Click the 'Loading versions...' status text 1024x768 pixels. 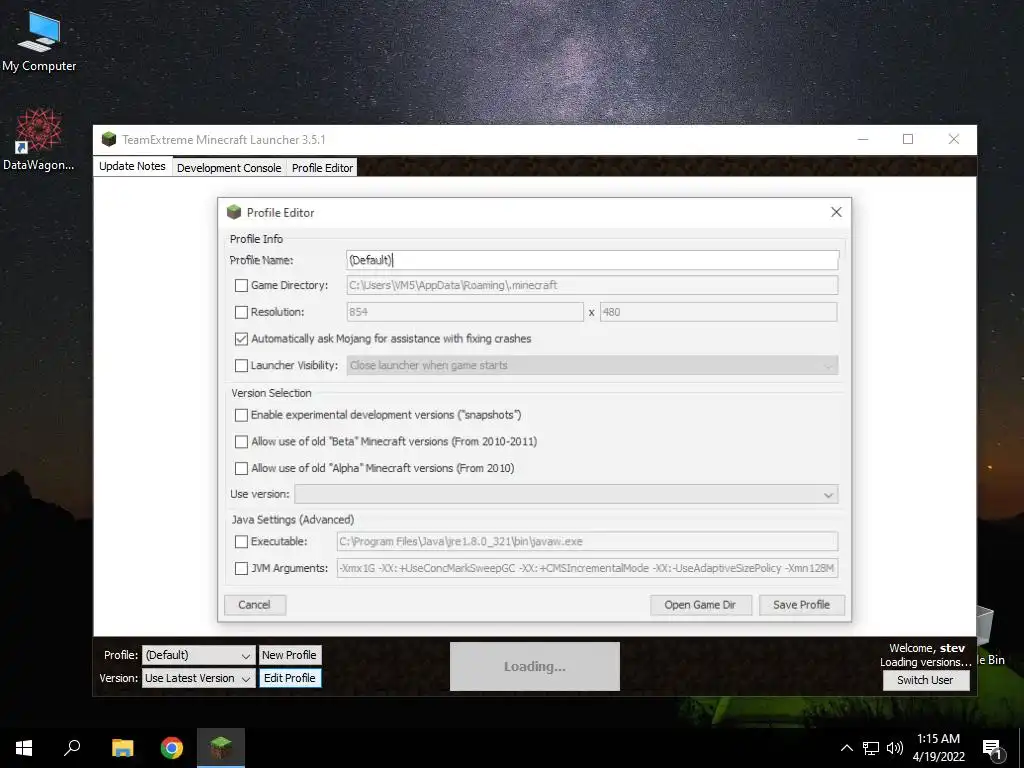[x=925, y=662]
